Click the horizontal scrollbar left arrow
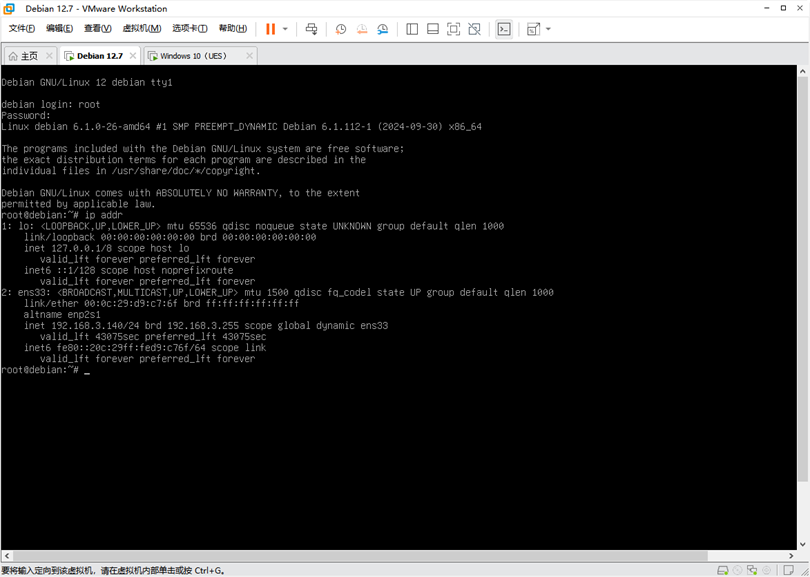Screen dimensions: 810x577 point(7,556)
